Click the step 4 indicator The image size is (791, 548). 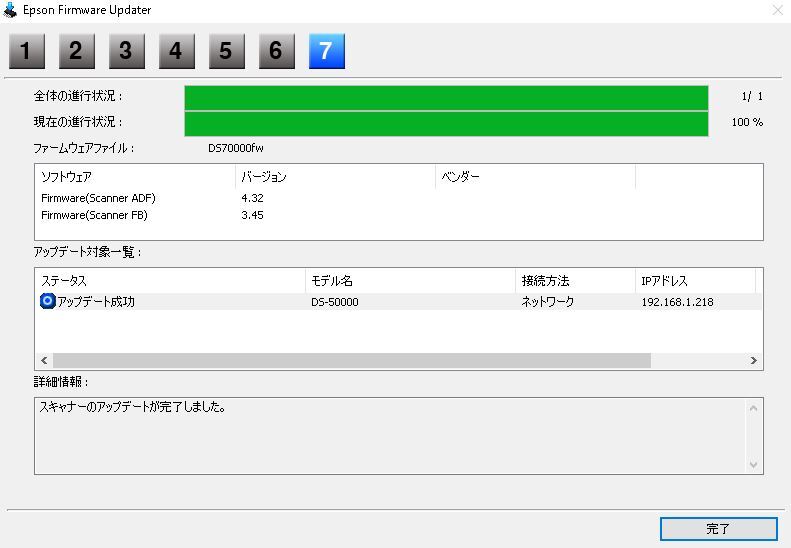pyautogui.click(x=177, y=51)
